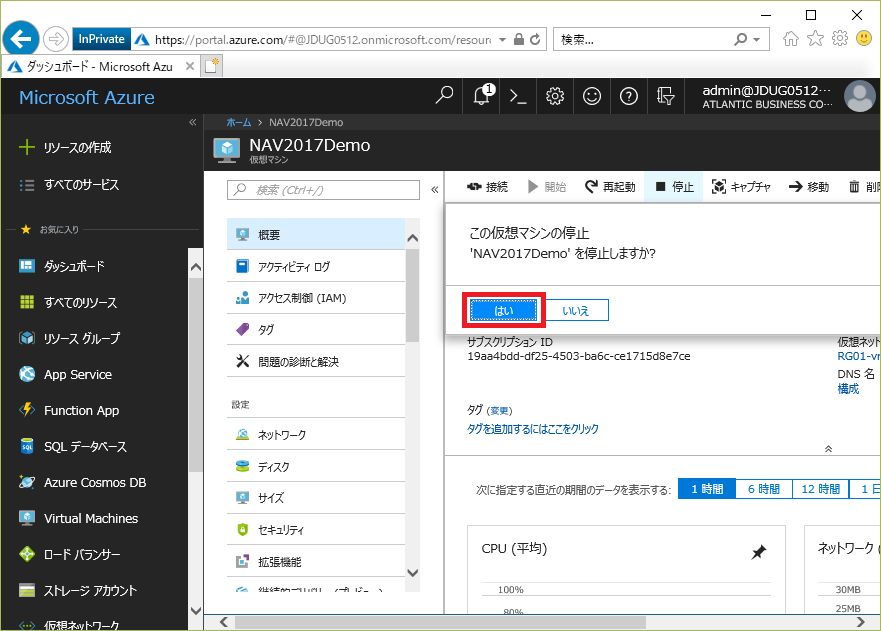Click the ホーム breadcrumb link
The height and width of the screenshot is (631, 881).
click(x=239, y=122)
